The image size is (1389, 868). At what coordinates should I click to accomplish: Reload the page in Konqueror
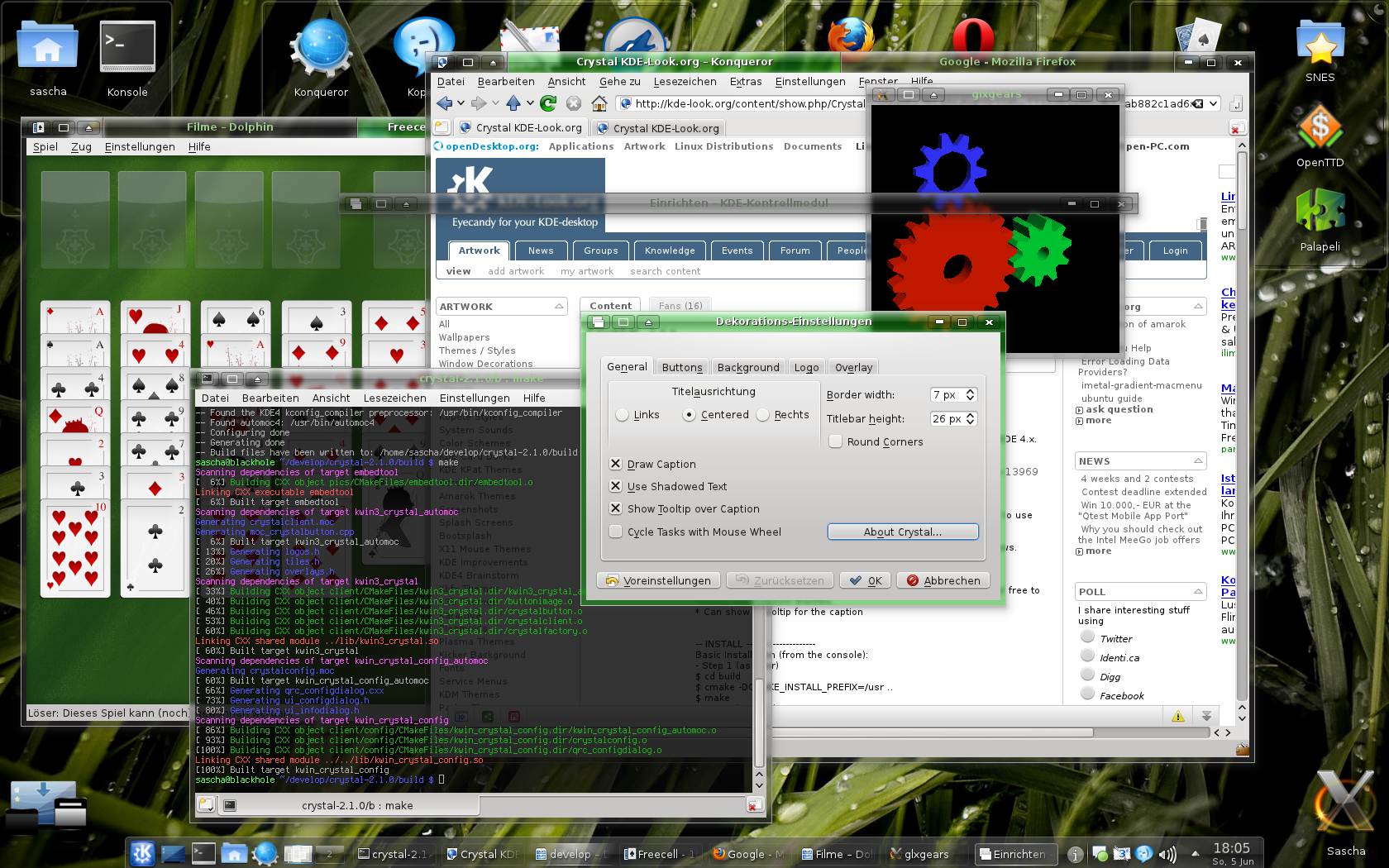point(547,103)
